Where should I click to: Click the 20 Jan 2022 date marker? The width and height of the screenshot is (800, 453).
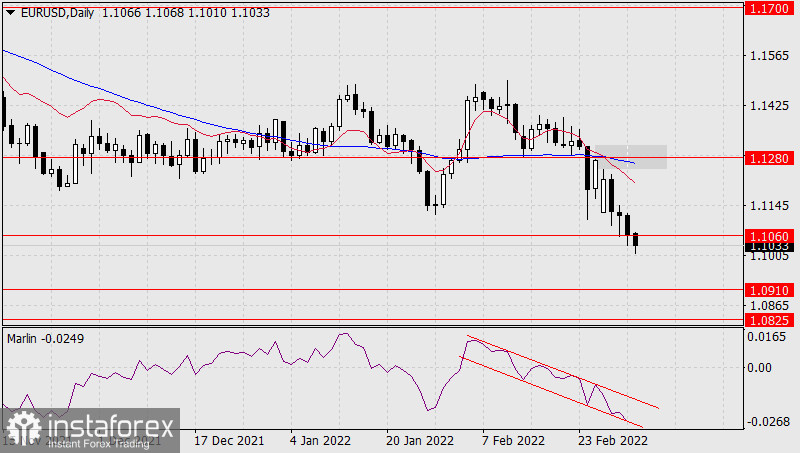coord(417,440)
